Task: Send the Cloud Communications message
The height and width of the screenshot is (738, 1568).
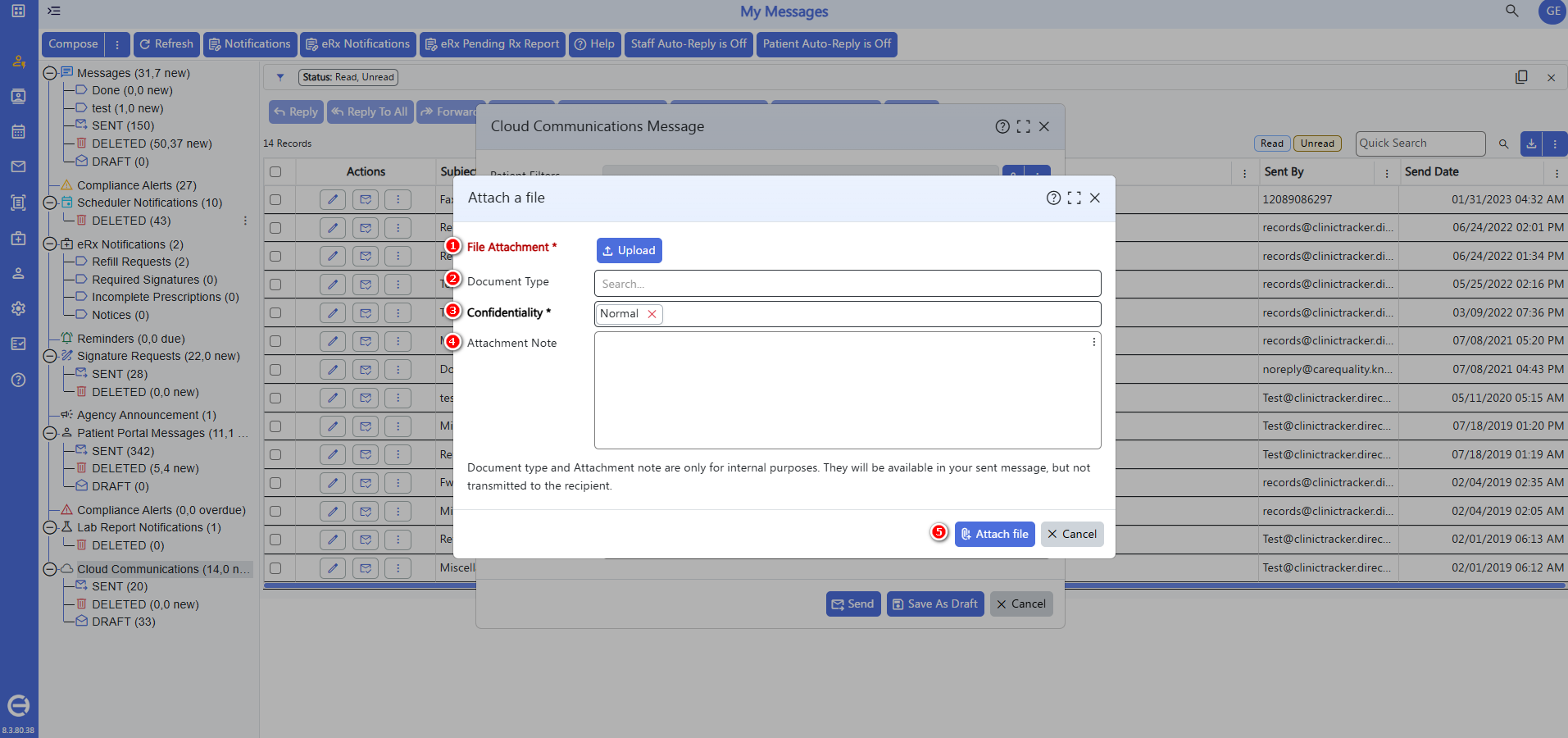Action: click(x=853, y=604)
